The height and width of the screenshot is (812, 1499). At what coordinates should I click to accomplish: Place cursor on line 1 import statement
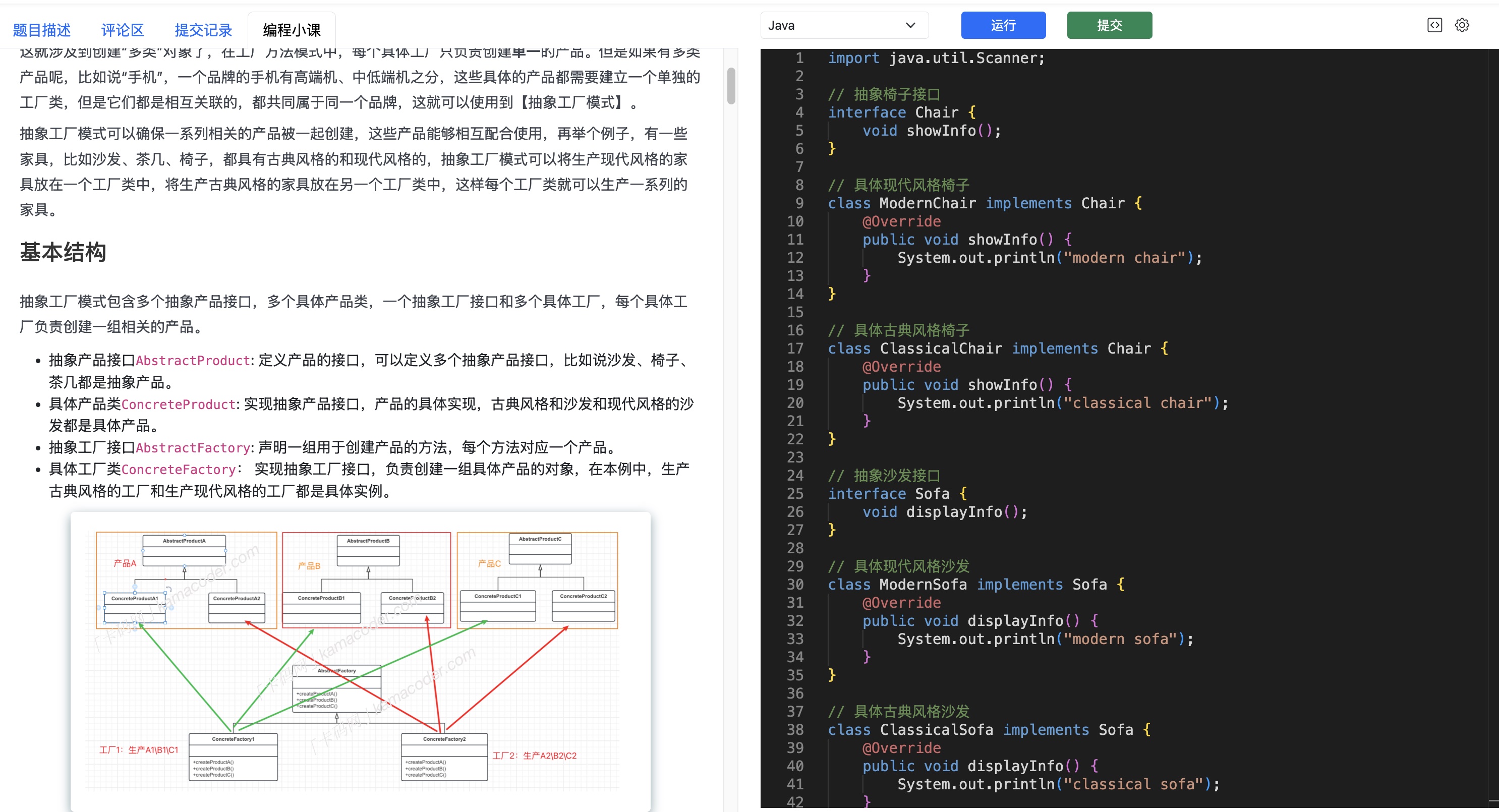(x=936, y=58)
